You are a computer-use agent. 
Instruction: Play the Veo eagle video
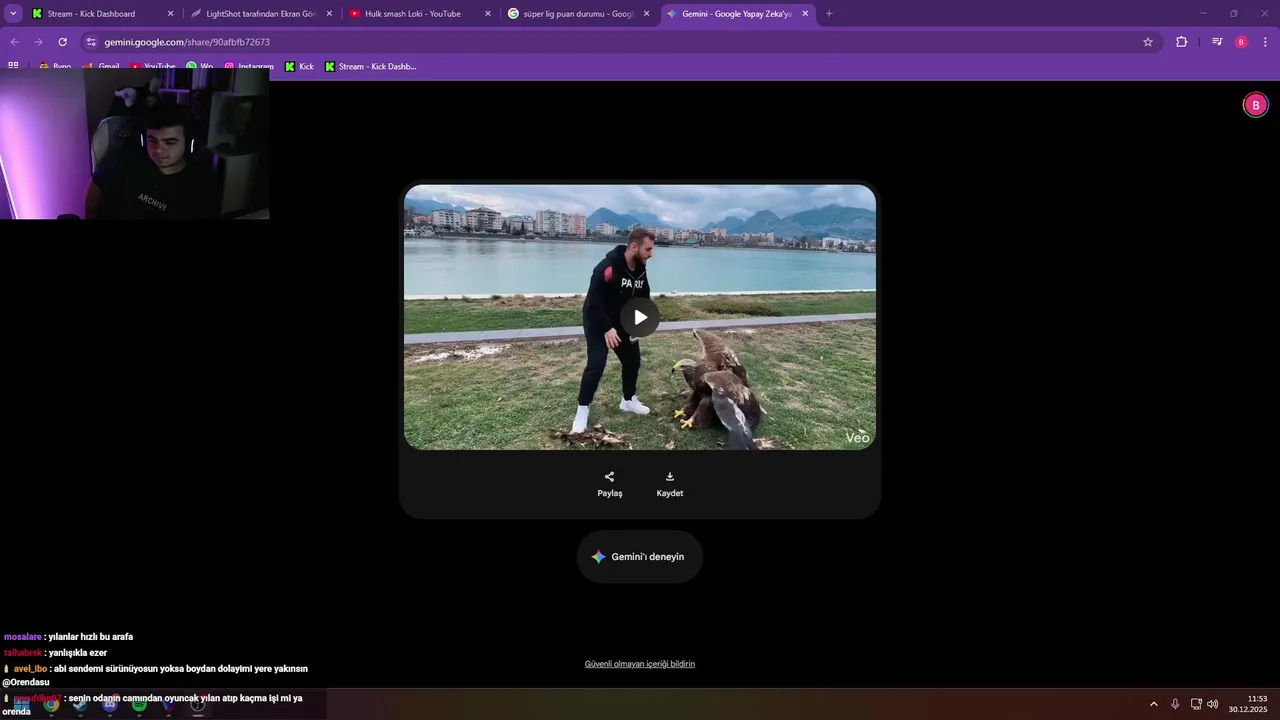tap(640, 318)
